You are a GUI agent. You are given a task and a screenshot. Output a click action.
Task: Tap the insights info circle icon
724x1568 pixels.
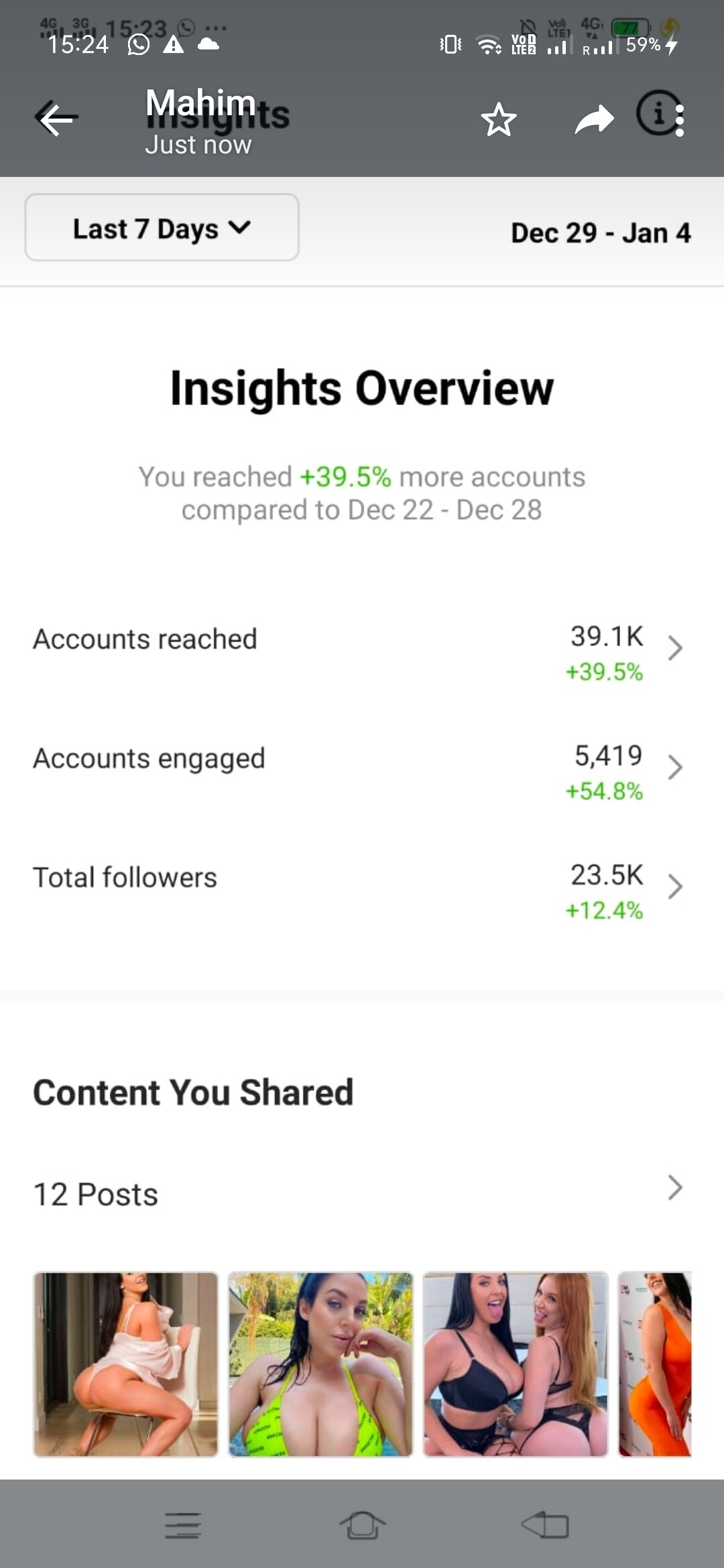(656, 113)
